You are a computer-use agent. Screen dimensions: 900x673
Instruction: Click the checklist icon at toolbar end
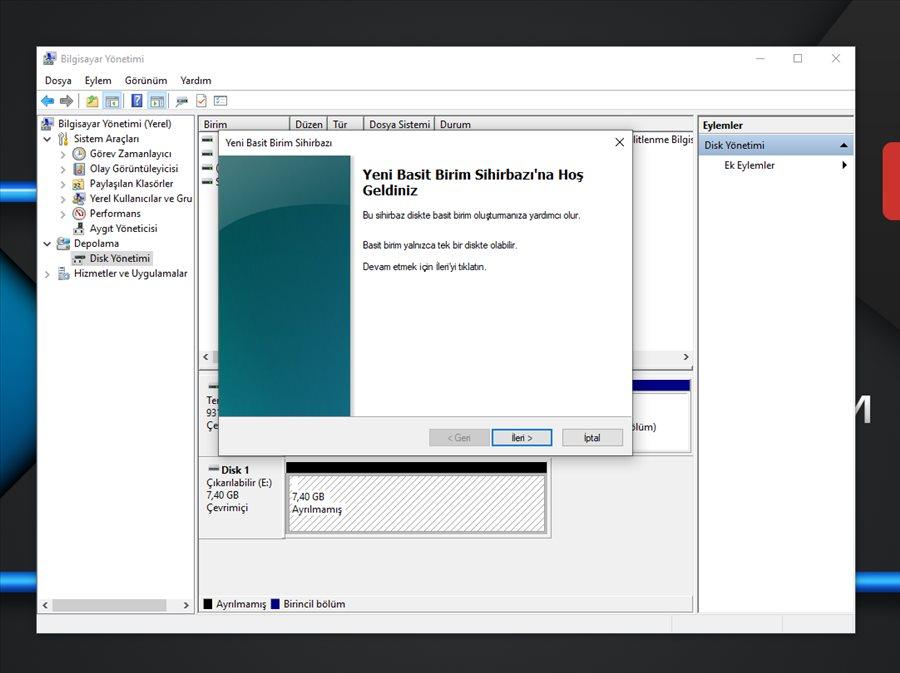click(x=221, y=101)
